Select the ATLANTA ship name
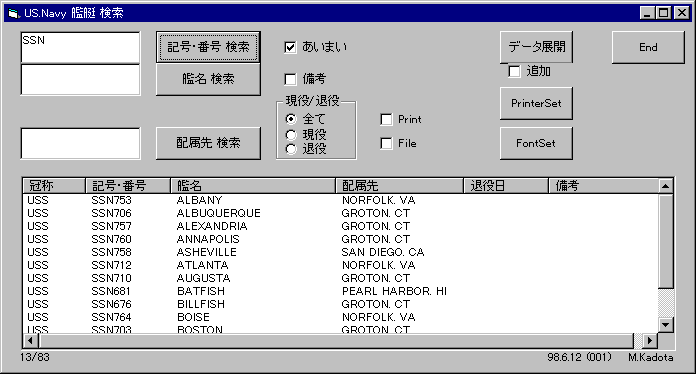Image resolution: width=696 pixels, height=374 pixels. (x=202, y=265)
